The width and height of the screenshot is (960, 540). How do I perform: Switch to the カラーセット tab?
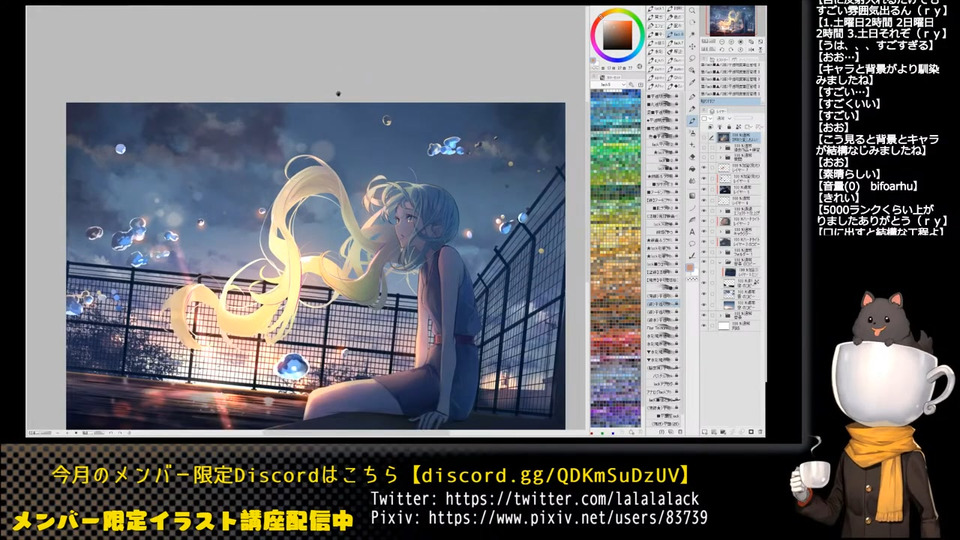[610, 77]
